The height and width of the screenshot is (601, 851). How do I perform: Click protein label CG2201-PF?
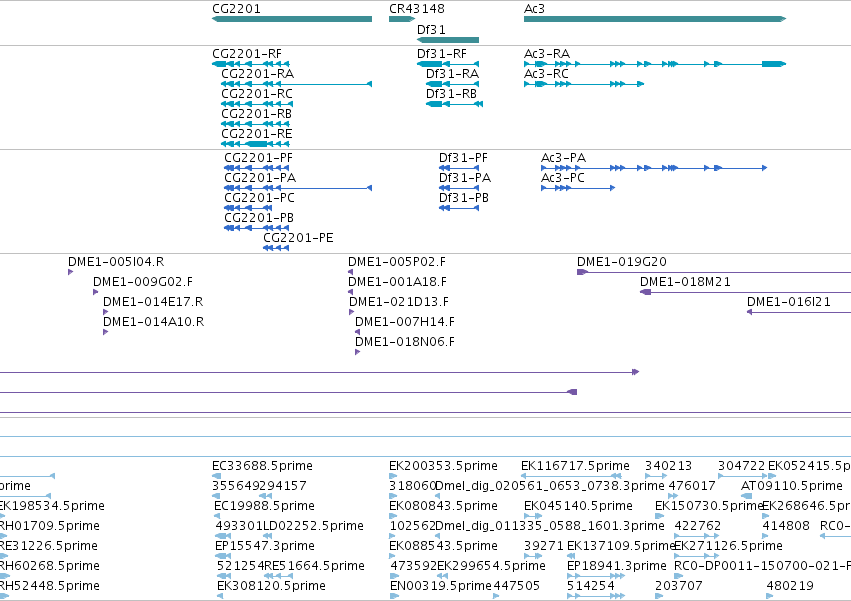tap(258, 158)
